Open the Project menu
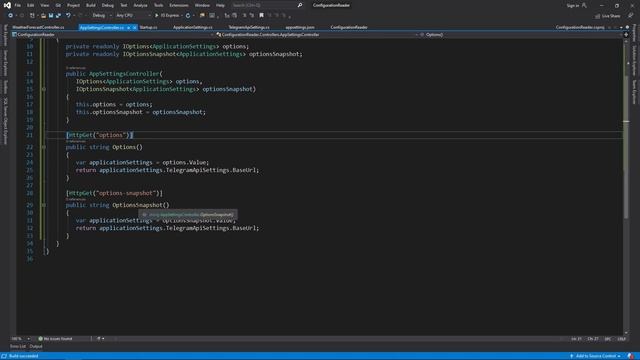640x360 pixels. 73,5
